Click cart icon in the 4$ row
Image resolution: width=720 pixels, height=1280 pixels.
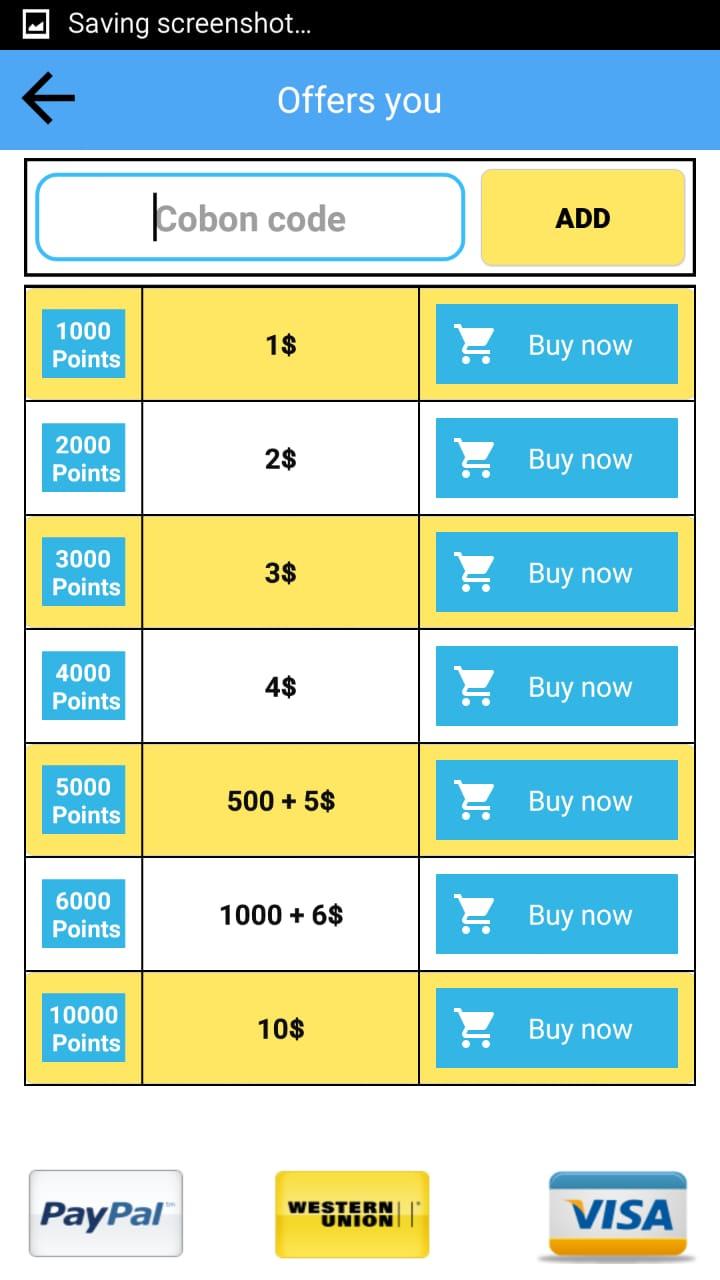click(474, 687)
